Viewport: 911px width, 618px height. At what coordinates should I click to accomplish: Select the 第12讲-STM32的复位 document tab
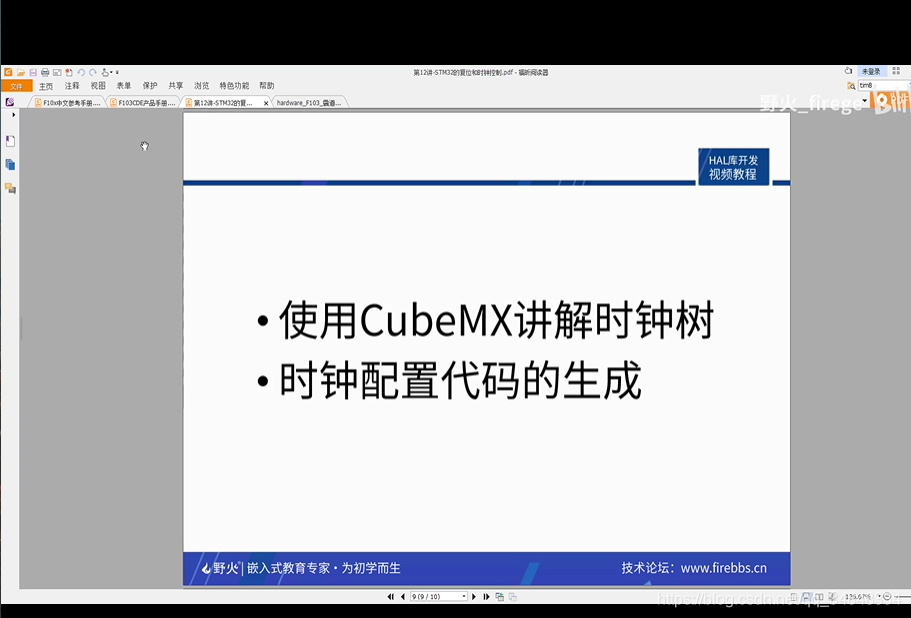coord(223,103)
